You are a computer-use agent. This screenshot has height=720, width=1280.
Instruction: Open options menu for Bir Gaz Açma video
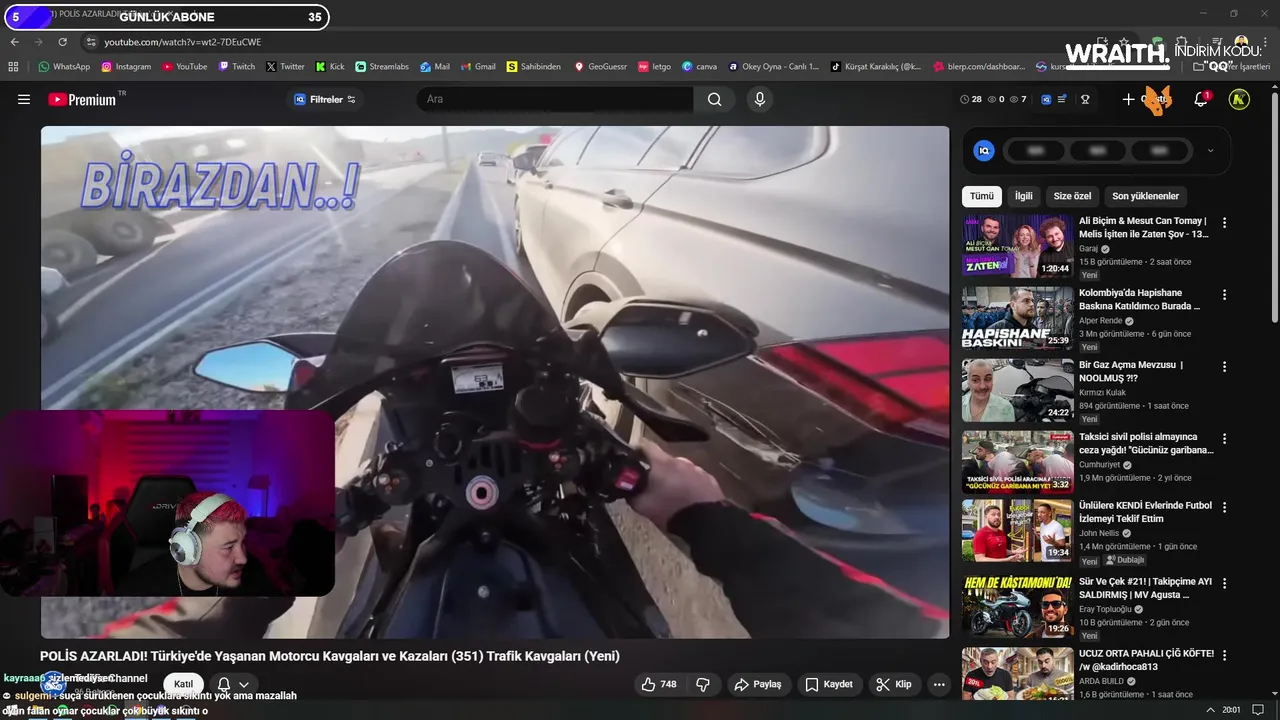(1224, 367)
